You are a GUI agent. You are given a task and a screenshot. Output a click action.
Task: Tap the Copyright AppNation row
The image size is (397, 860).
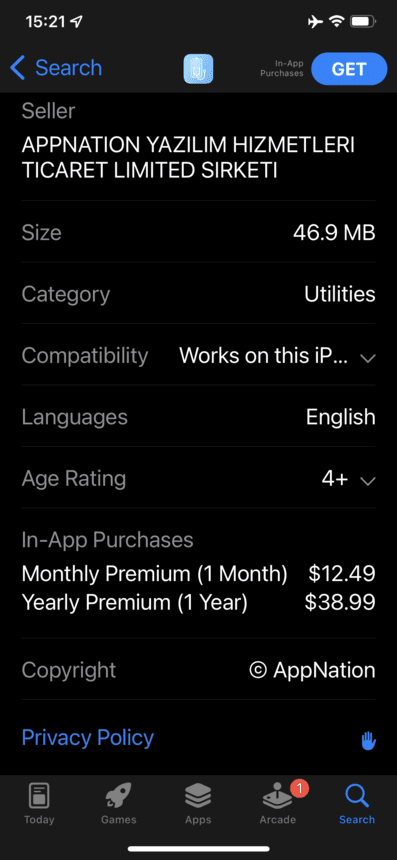click(198, 670)
